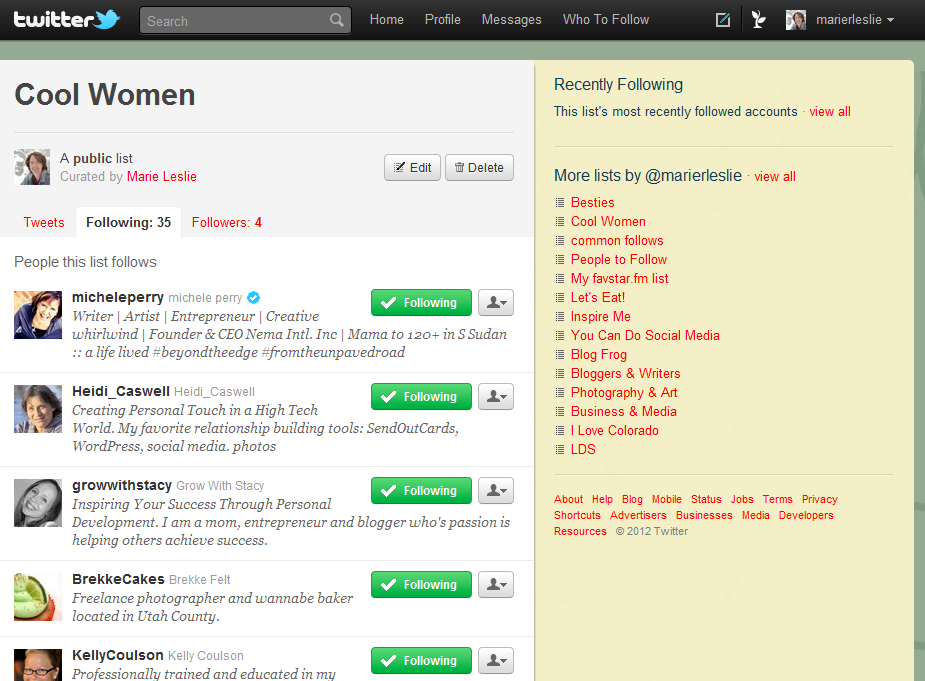
Task: Open user actions dropdown for growwithstacy
Action: click(496, 491)
